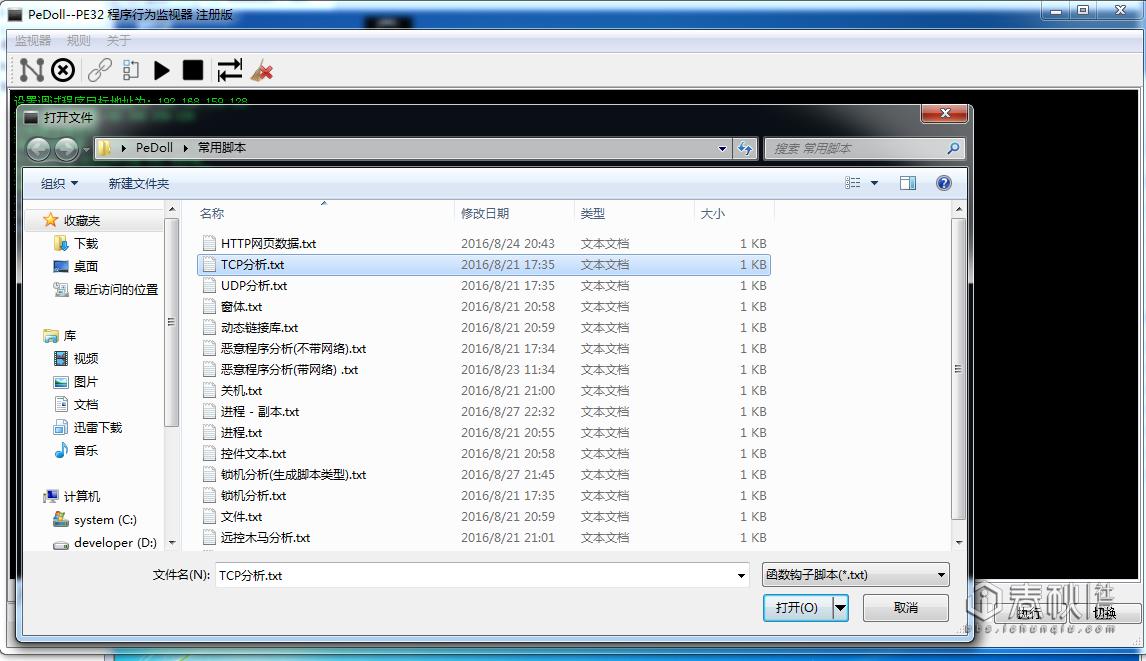Select 桌面 desktop in navigation pane
Screen dimensions: 1146x661
pyautogui.click(x=86, y=266)
